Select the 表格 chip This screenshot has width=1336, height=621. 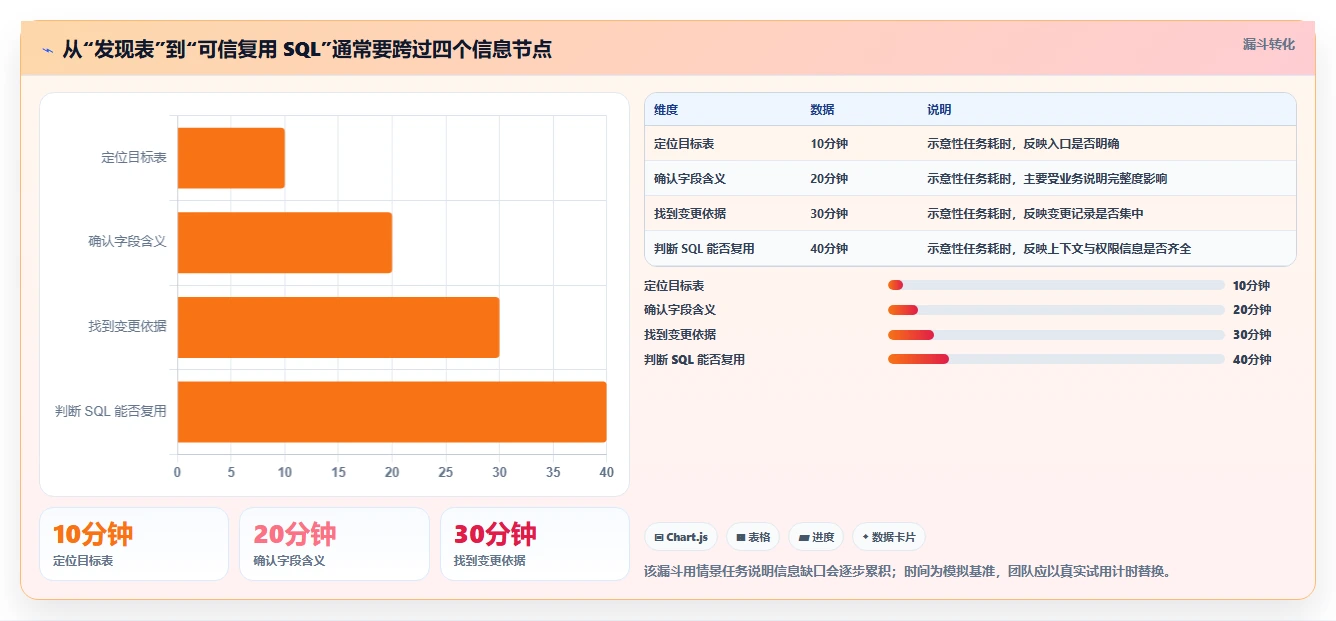click(x=753, y=537)
